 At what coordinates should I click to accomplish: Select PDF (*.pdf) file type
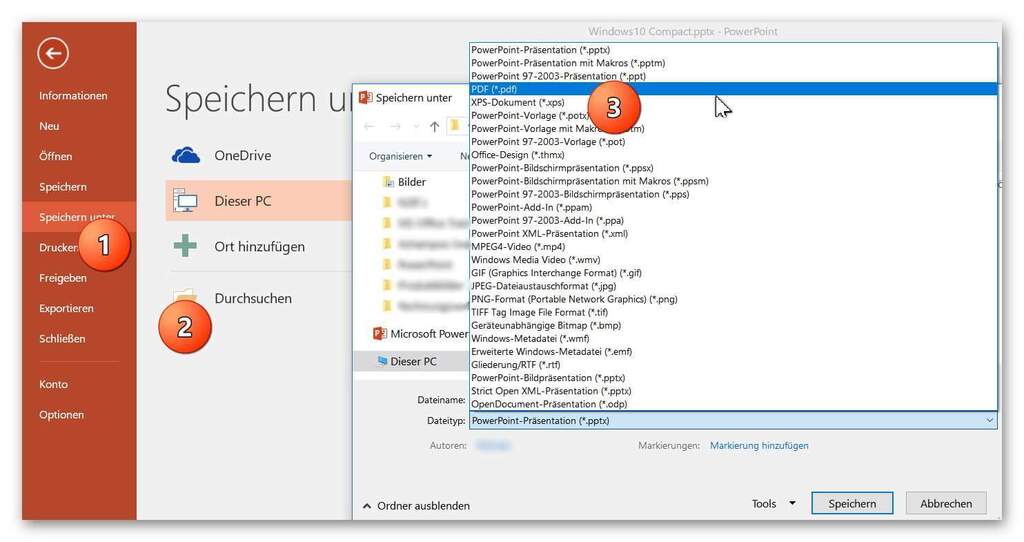tap(733, 89)
